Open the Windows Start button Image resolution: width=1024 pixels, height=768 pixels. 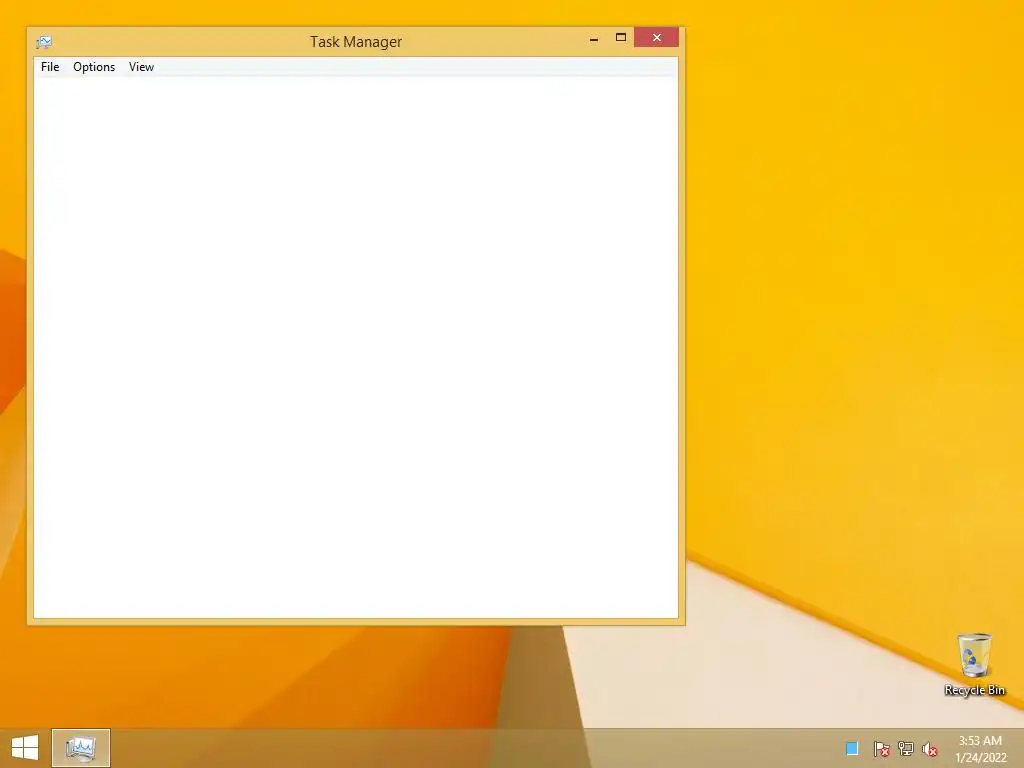pos(25,748)
